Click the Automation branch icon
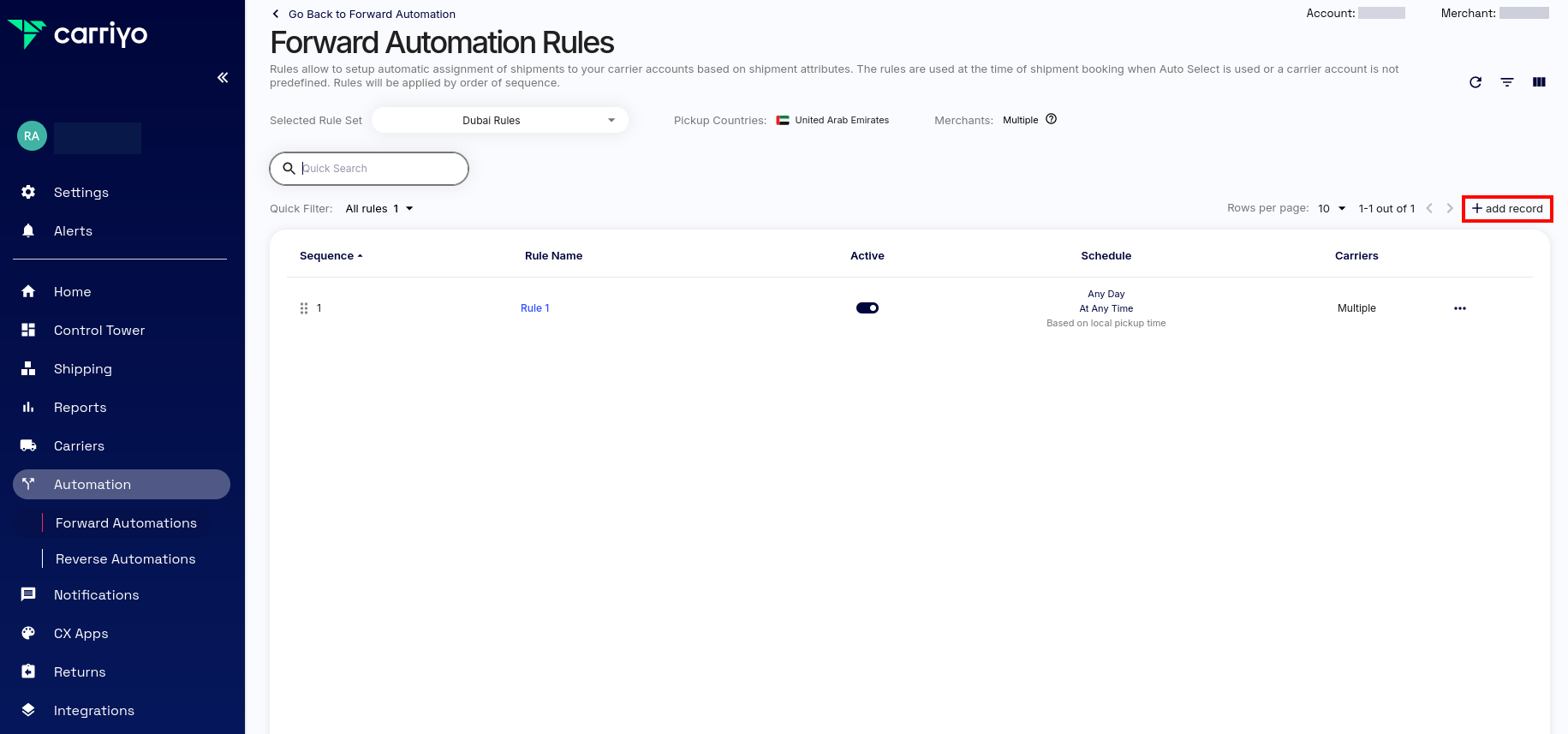This screenshot has width=1568, height=734. pyautogui.click(x=28, y=484)
